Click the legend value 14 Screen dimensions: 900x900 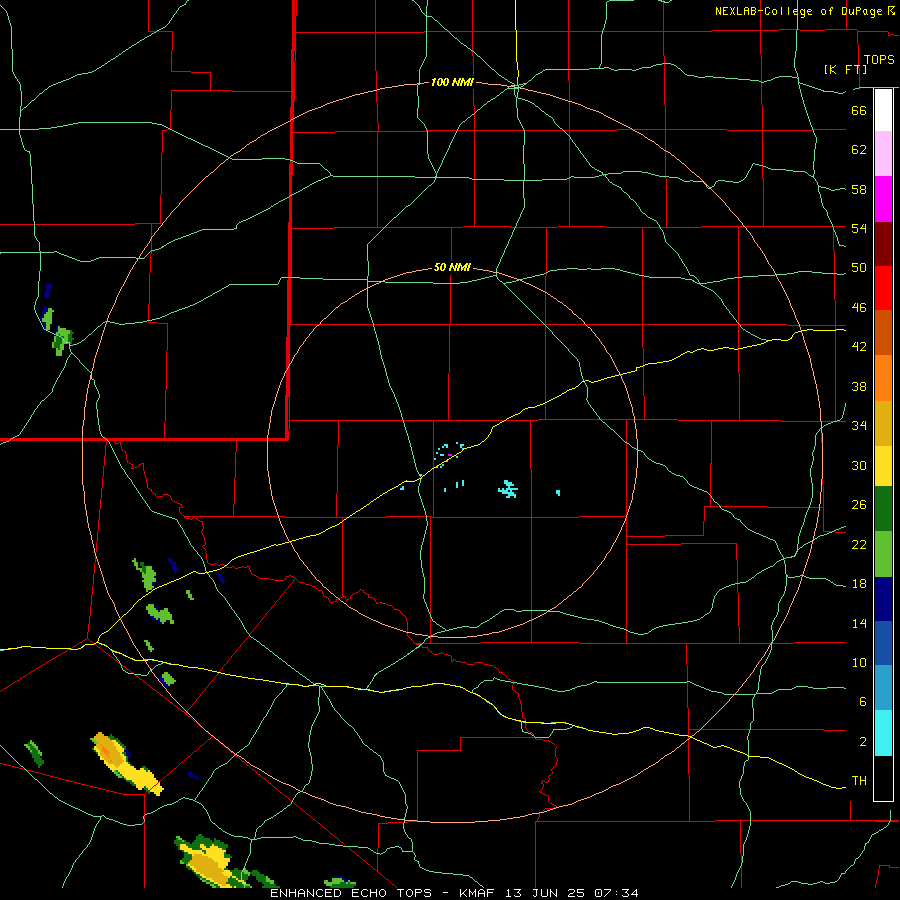coord(859,623)
